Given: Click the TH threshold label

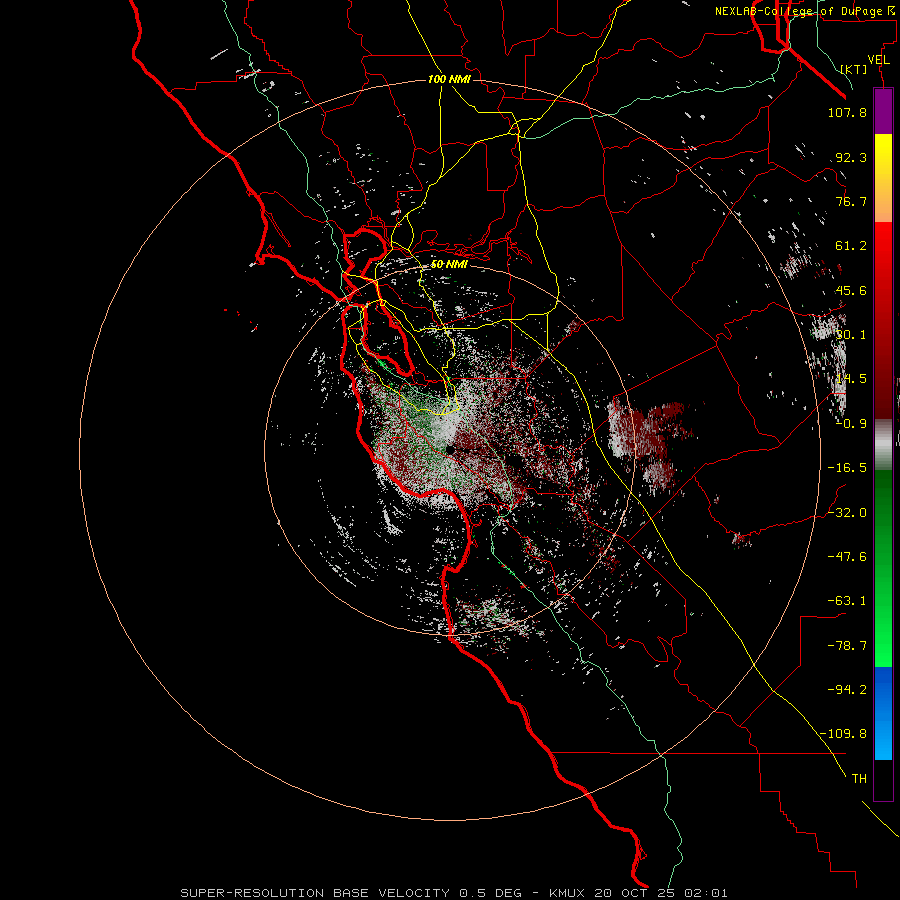Looking at the screenshot, I should [859, 779].
